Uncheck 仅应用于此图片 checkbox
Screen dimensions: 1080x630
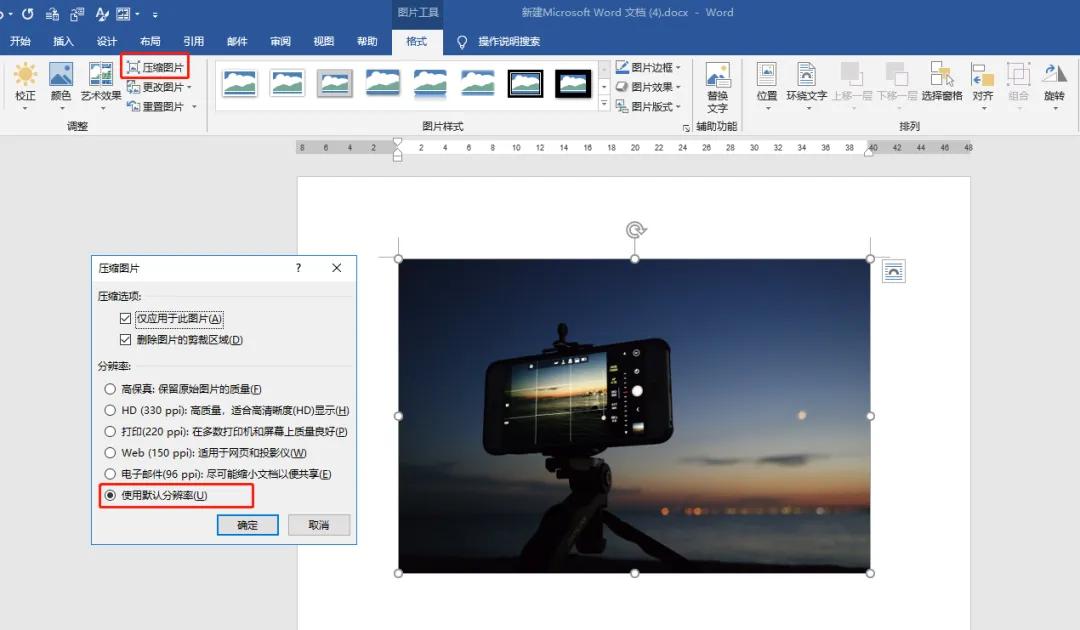pyautogui.click(x=125, y=318)
